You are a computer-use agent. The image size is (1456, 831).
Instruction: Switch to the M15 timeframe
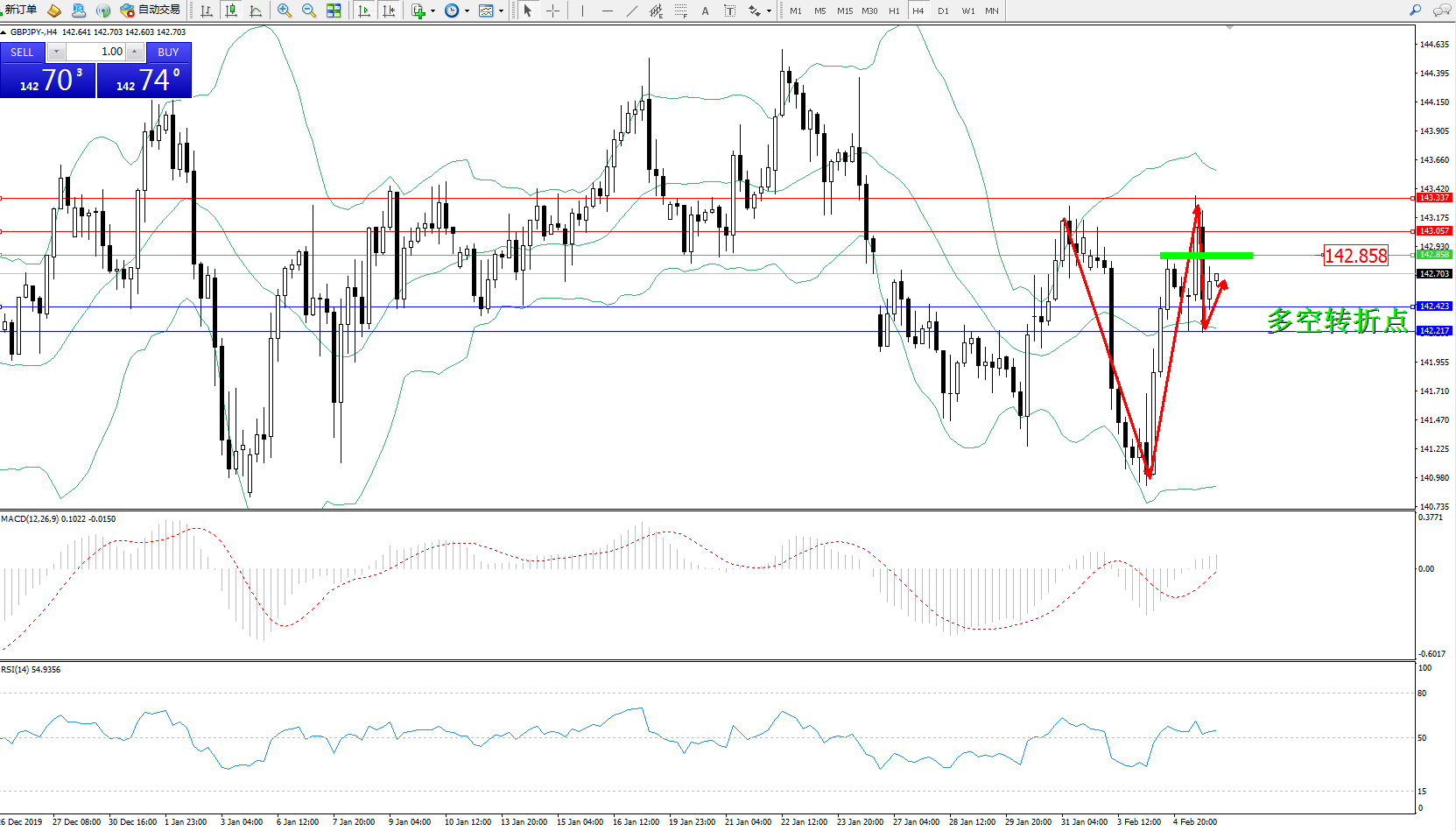(x=844, y=11)
